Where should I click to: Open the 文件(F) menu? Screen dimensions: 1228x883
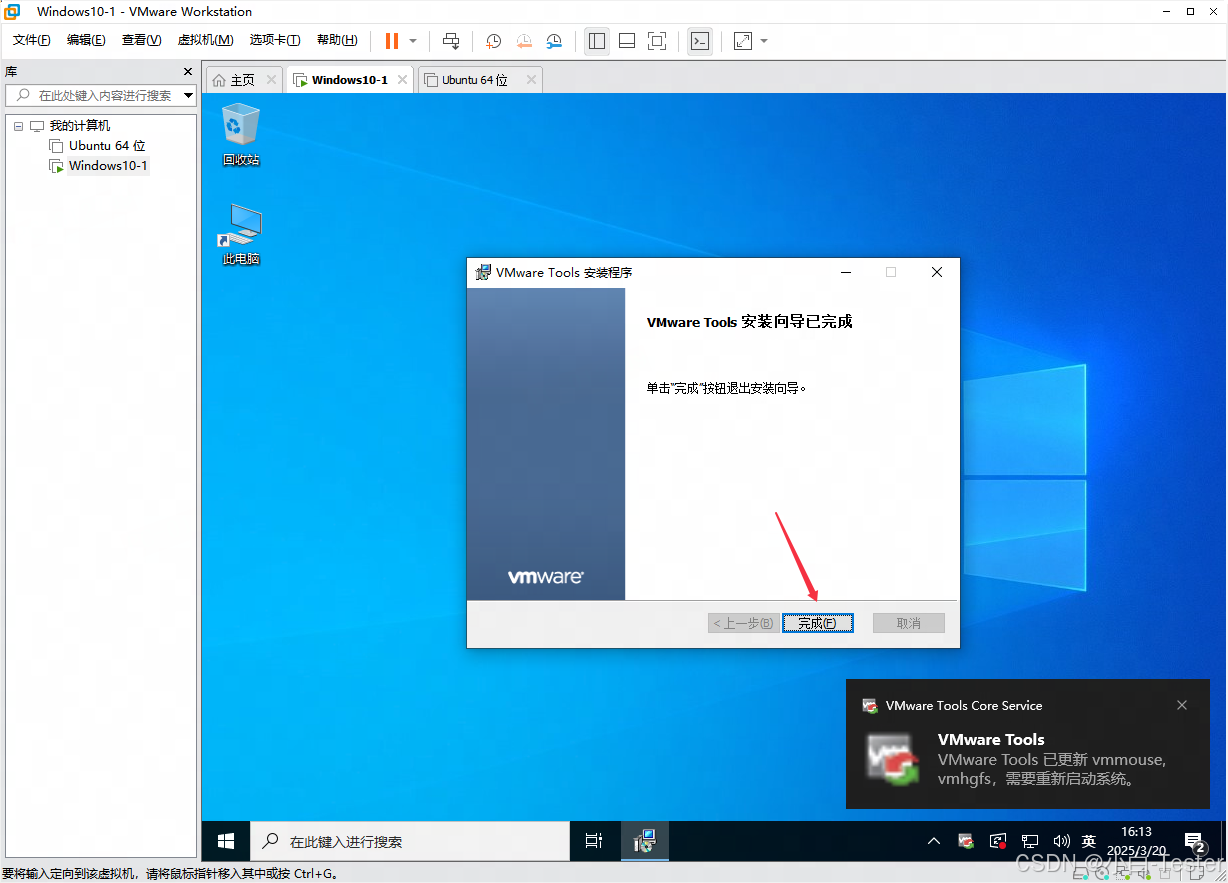[31, 40]
